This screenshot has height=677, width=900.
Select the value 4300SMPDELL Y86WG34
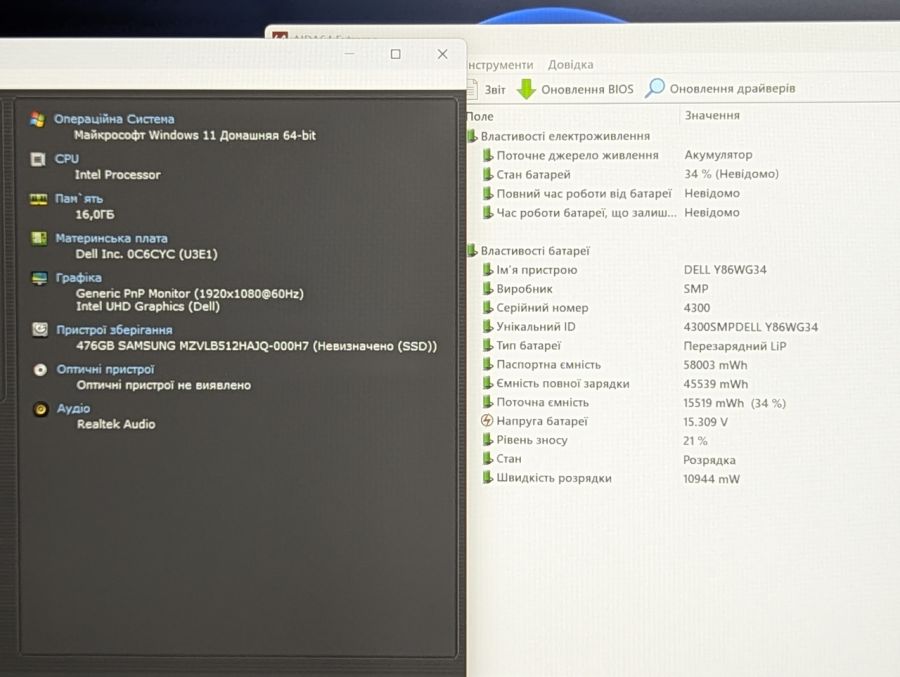[751, 327]
